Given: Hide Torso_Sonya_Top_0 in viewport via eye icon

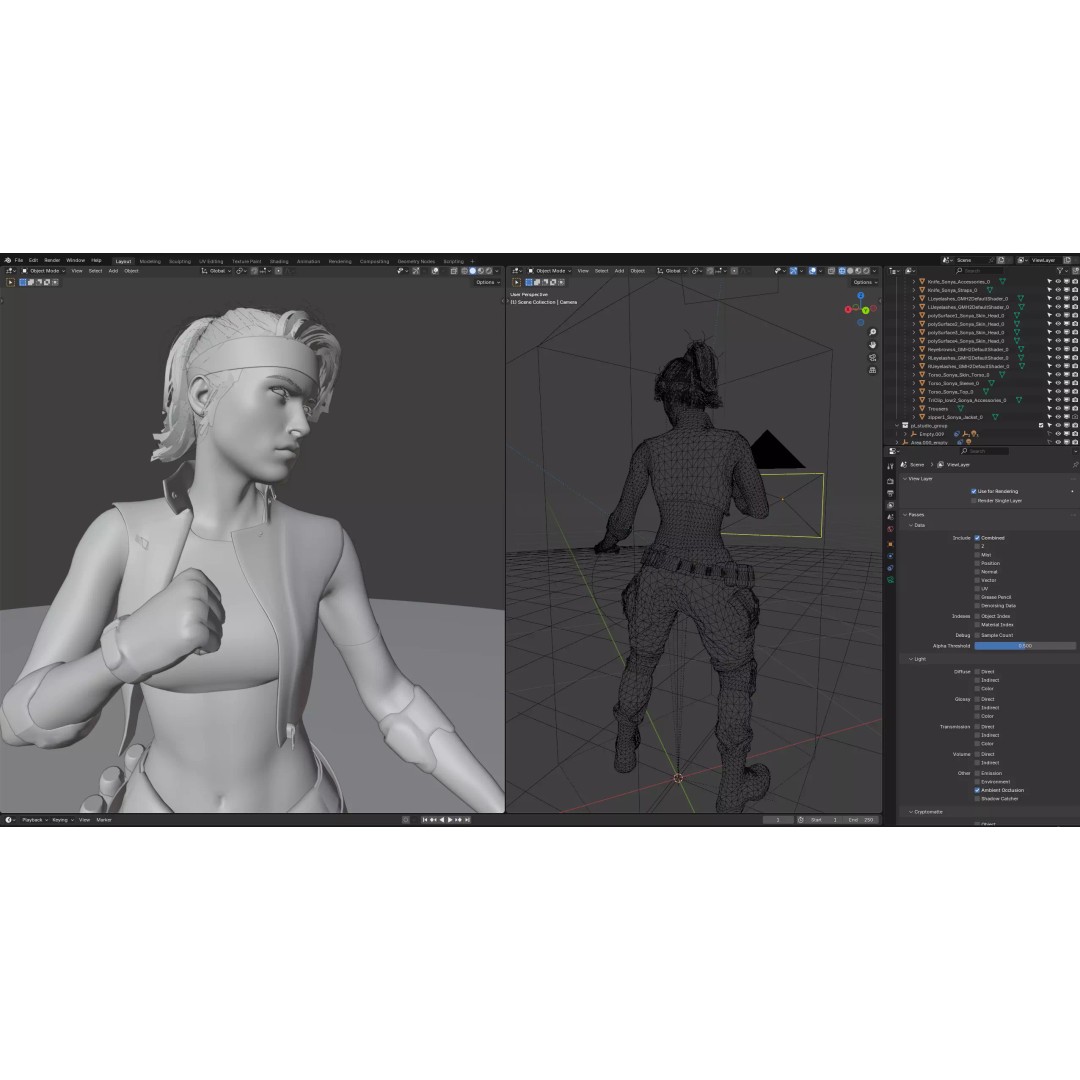Looking at the screenshot, I should [x=1058, y=392].
